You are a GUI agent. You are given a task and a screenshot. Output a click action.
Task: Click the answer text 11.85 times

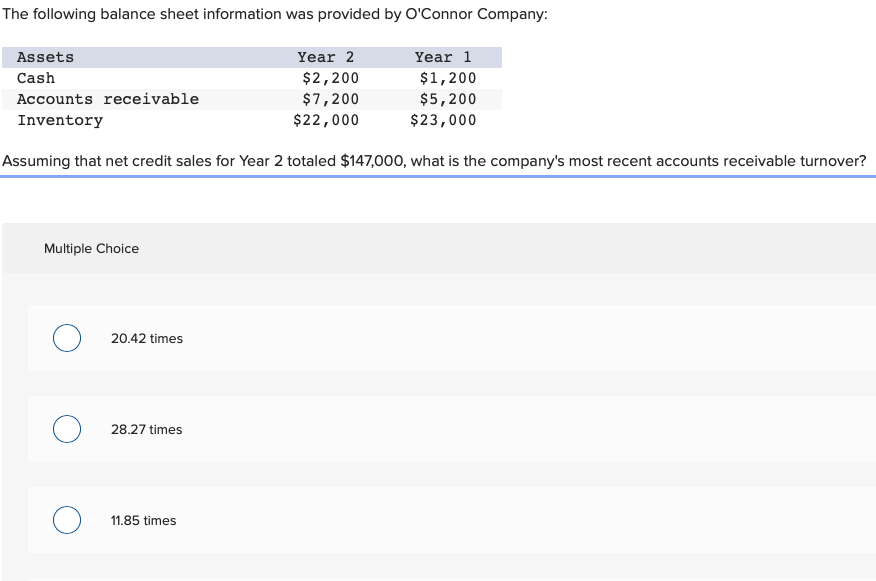(143, 520)
